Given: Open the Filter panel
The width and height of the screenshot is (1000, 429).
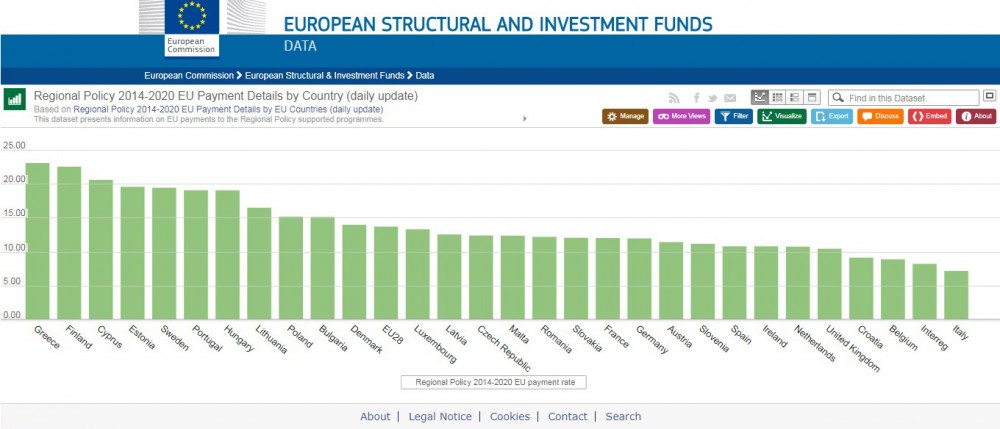Looking at the screenshot, I should click(734, 116).
